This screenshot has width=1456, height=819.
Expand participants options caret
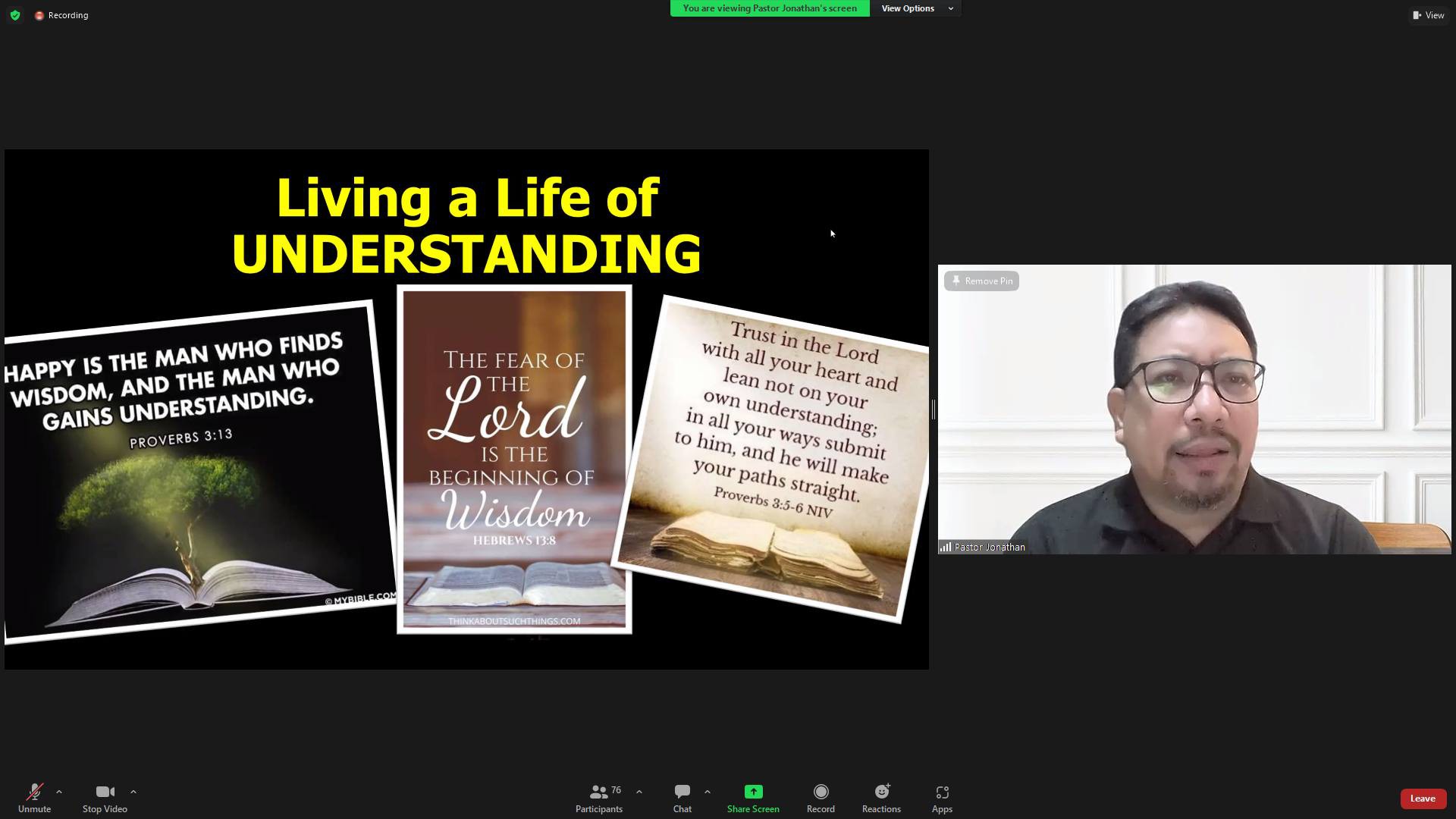click(x=639, y=792)
